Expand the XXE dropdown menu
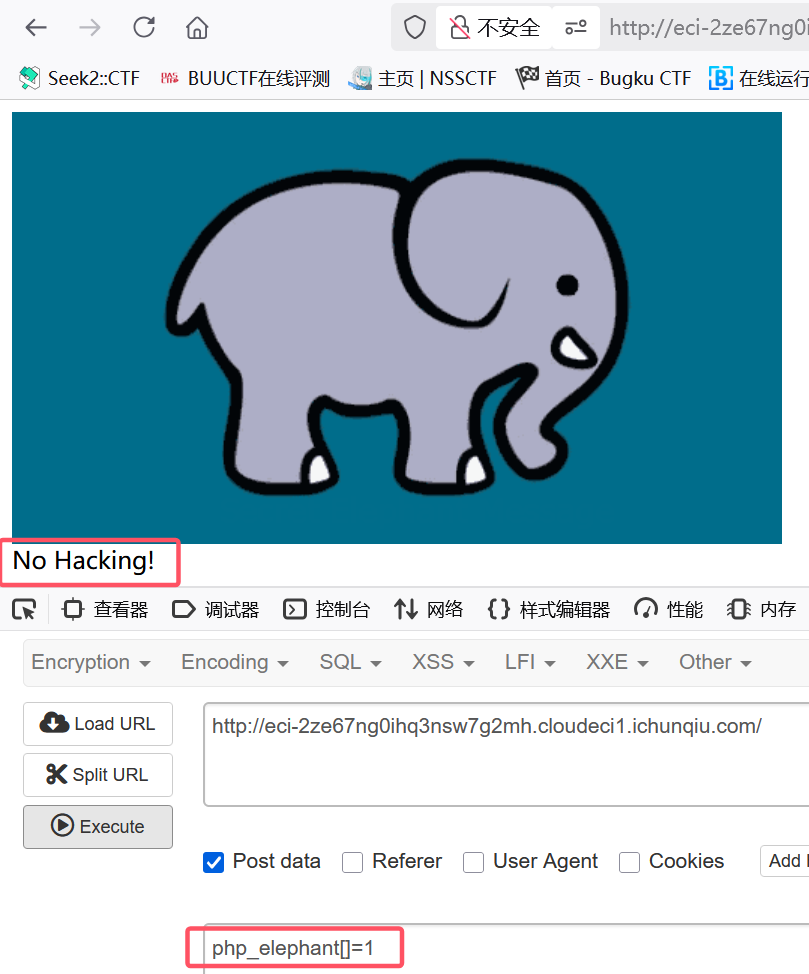The image size is (809, 974). click(x=618, y=662)
